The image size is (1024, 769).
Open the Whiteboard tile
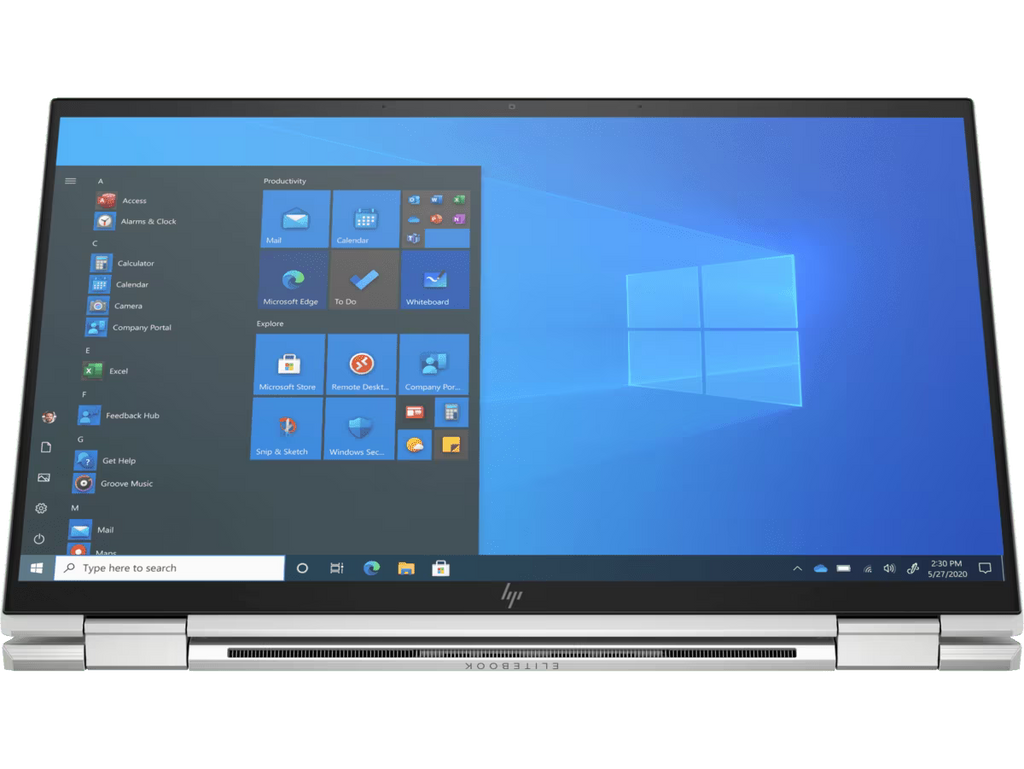[435, 279]
